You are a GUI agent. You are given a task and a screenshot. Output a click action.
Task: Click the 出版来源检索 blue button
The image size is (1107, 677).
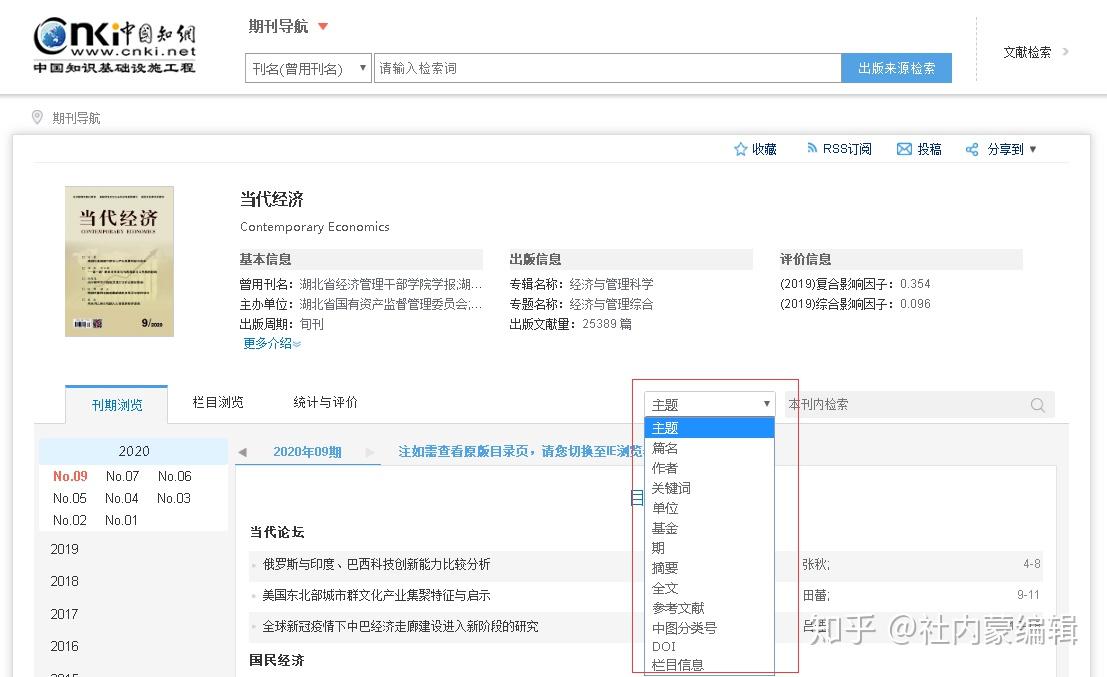coord(895,67)
